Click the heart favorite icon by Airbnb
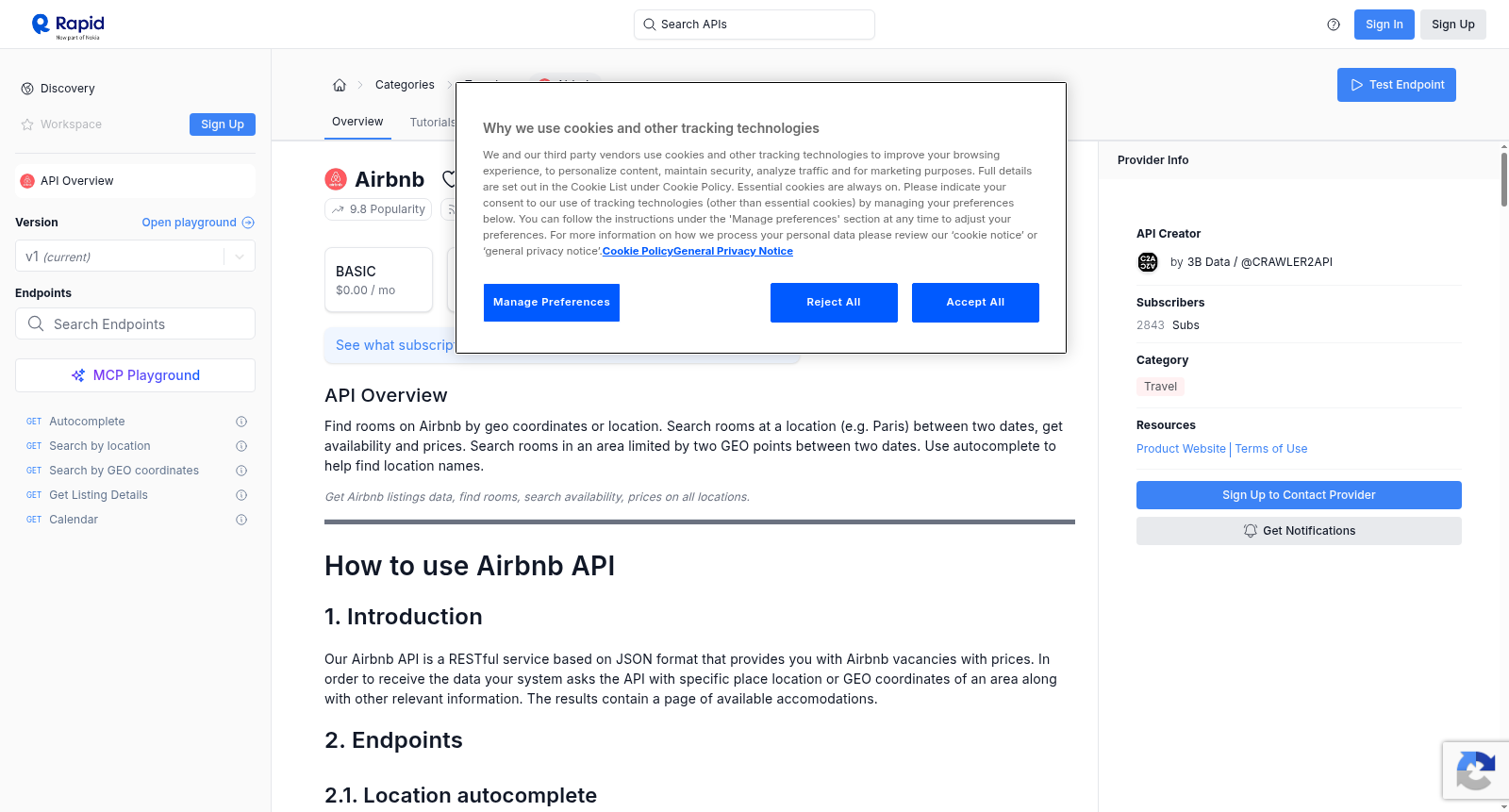This screenshot has width=1509, height=812. [449, 178]
